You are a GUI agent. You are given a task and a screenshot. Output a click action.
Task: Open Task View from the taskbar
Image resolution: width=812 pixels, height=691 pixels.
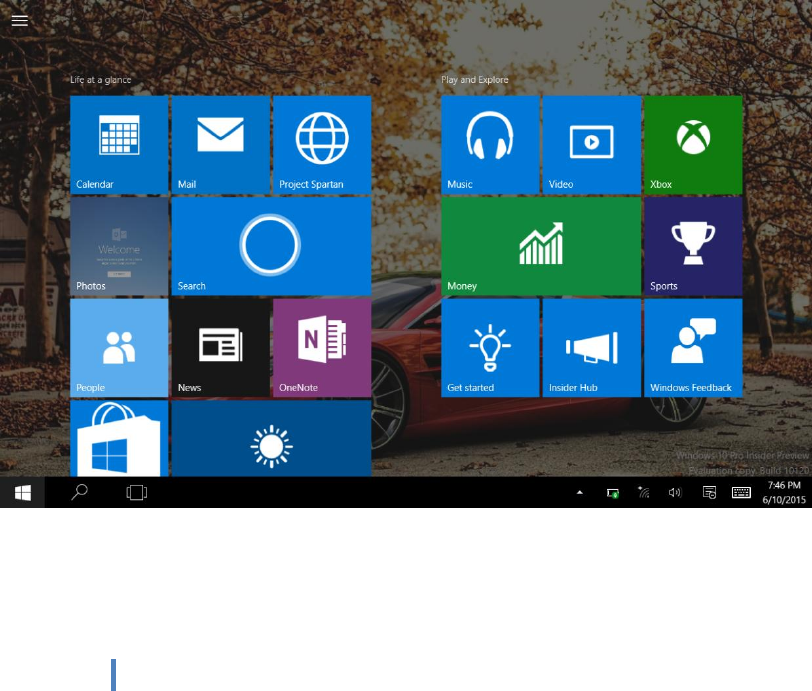pyautogui.click(x=137, y=492)
